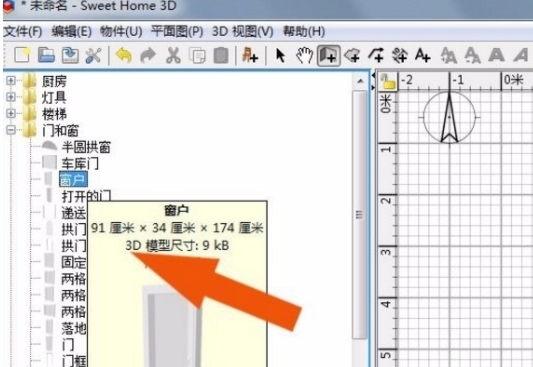533x367 pixels.
Task: Create a new home file
Action: [22, 55]
